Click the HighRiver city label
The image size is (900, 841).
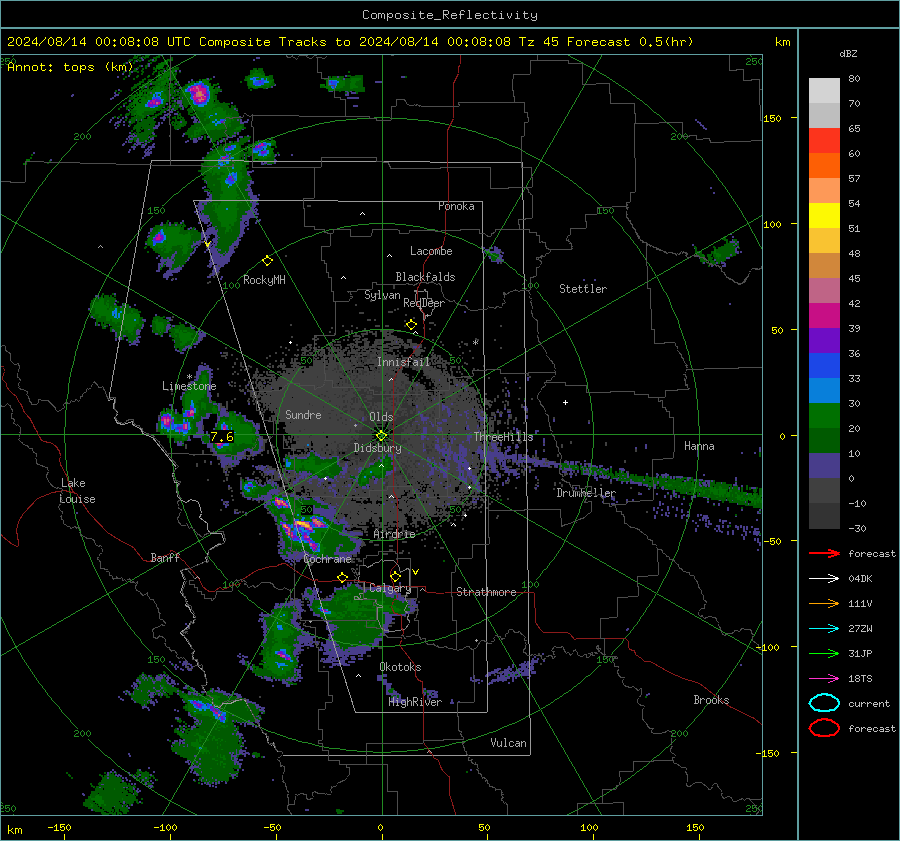pos(415,702)
